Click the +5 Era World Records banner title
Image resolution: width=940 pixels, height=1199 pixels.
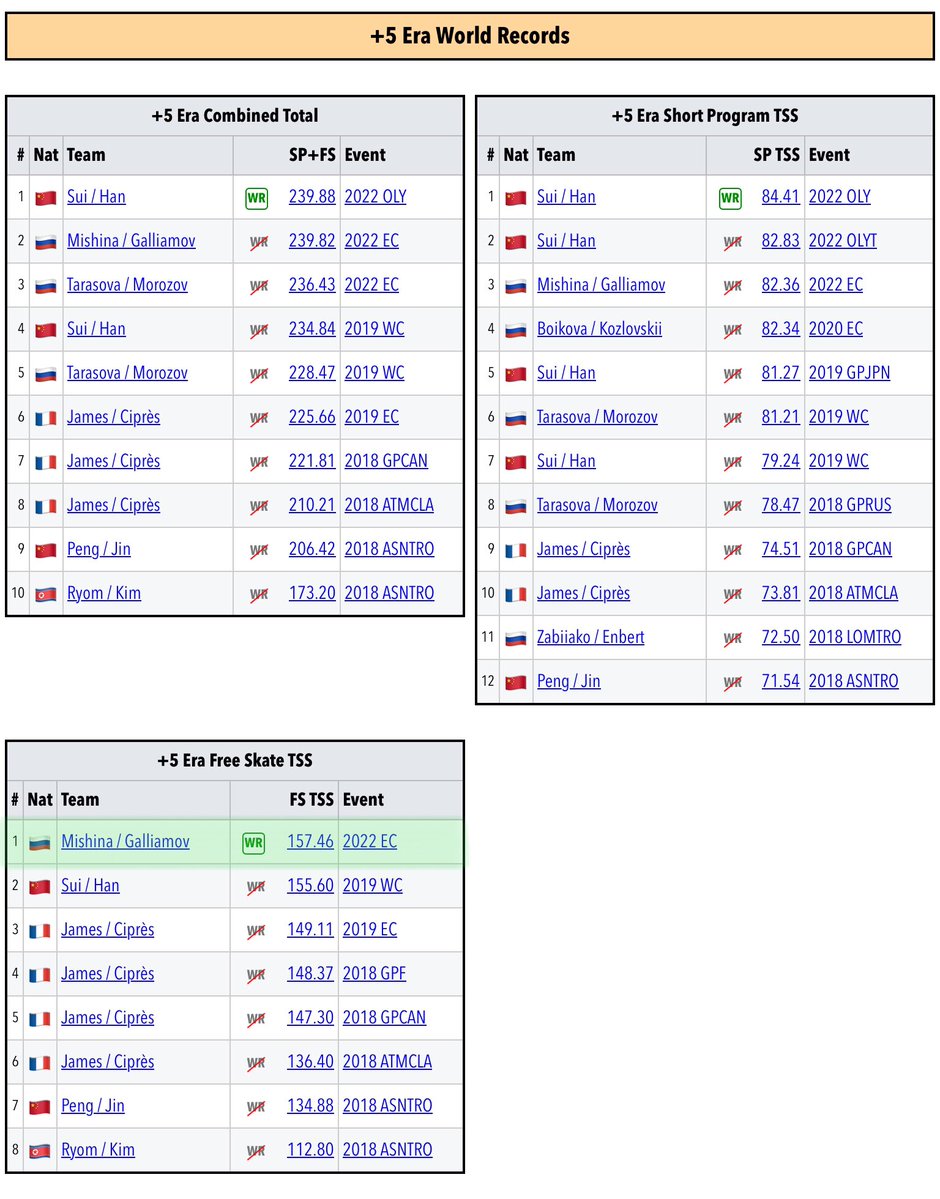470,36
